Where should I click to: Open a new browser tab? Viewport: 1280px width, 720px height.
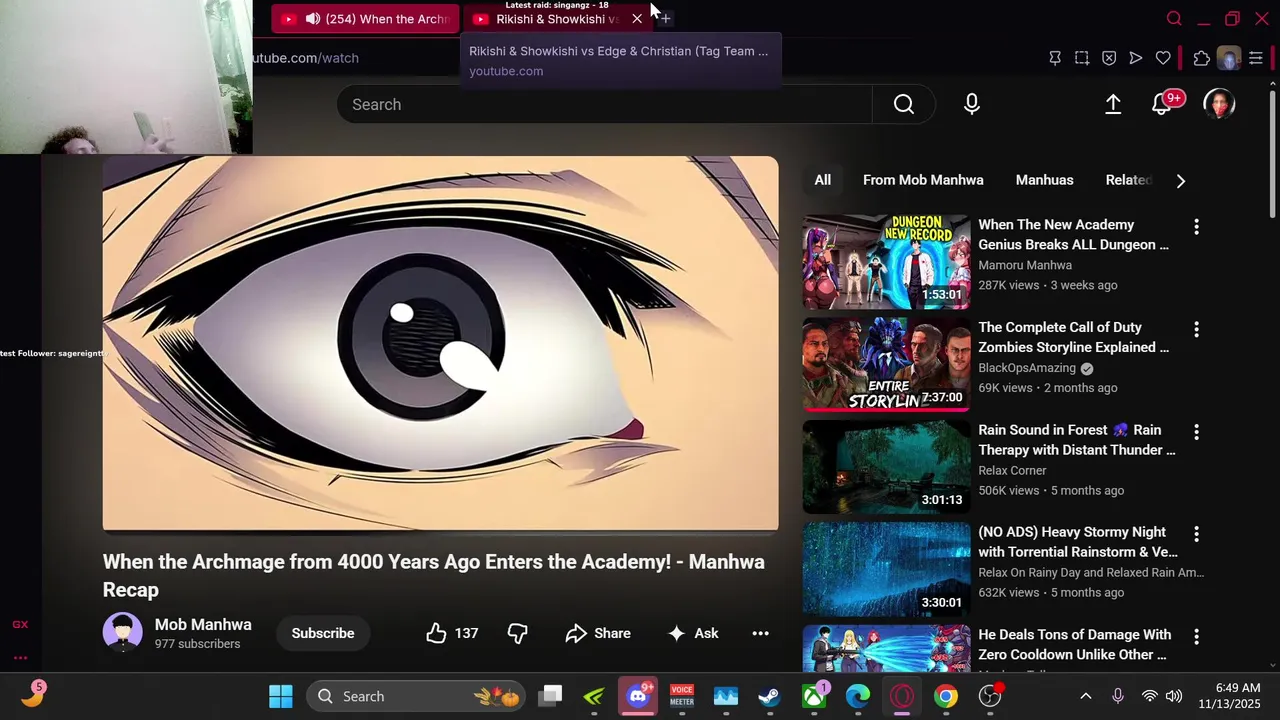pos(666,19)
